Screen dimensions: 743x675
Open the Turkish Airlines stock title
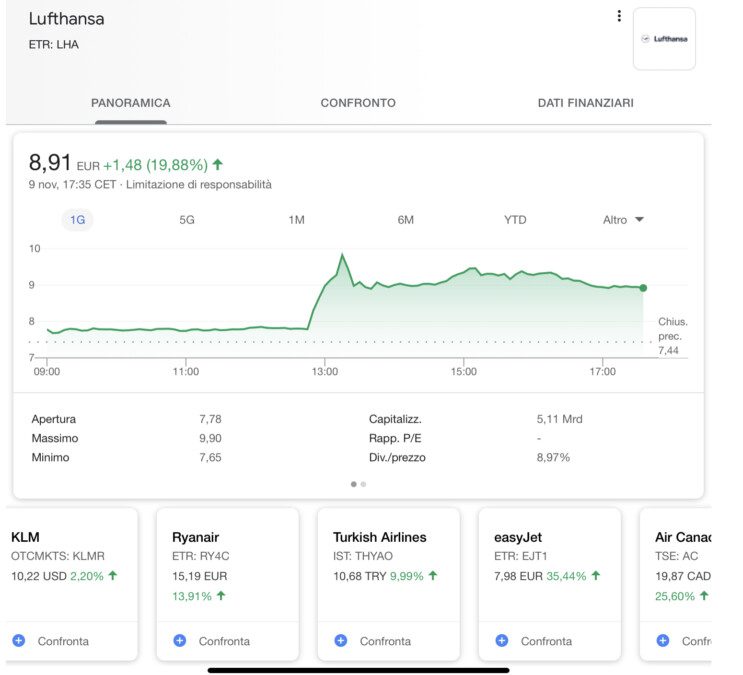tap(380, 537)
